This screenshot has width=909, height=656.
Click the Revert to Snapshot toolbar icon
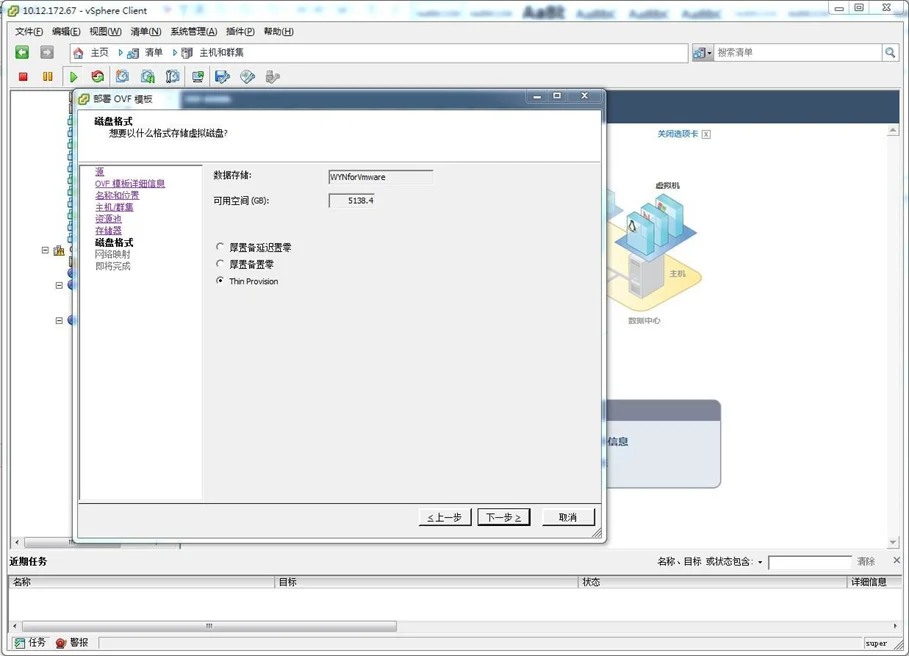click(148, 76)
